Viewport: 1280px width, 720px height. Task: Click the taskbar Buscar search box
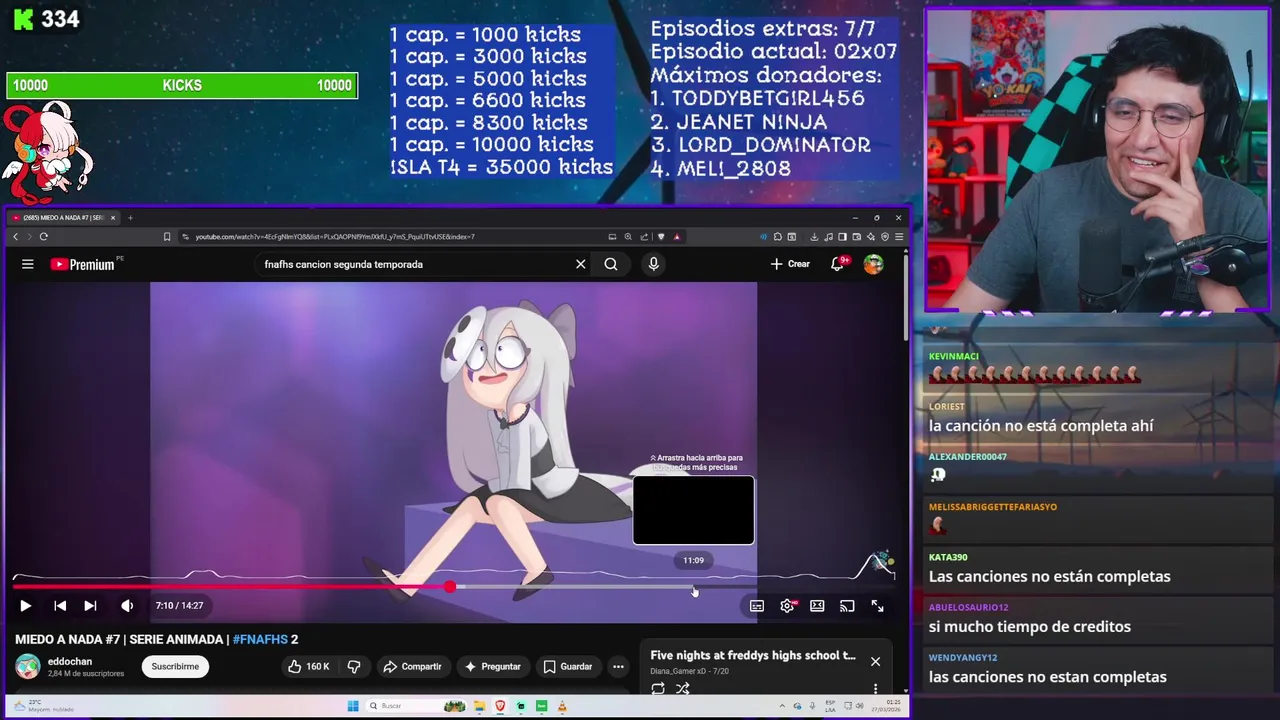pyautogui.click(x=415, y=705)
